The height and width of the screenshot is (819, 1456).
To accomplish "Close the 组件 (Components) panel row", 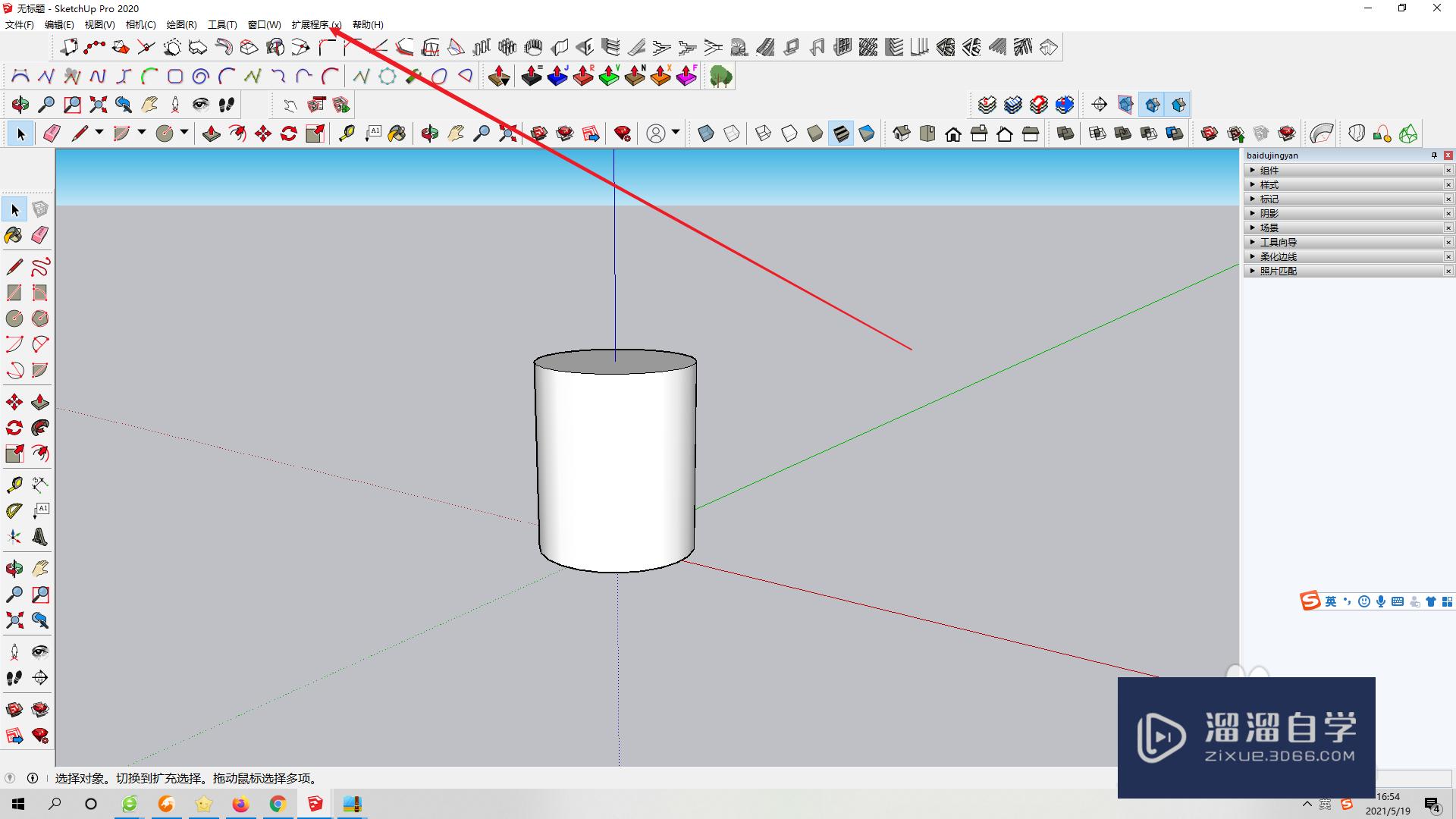I will pos(1448,171).
